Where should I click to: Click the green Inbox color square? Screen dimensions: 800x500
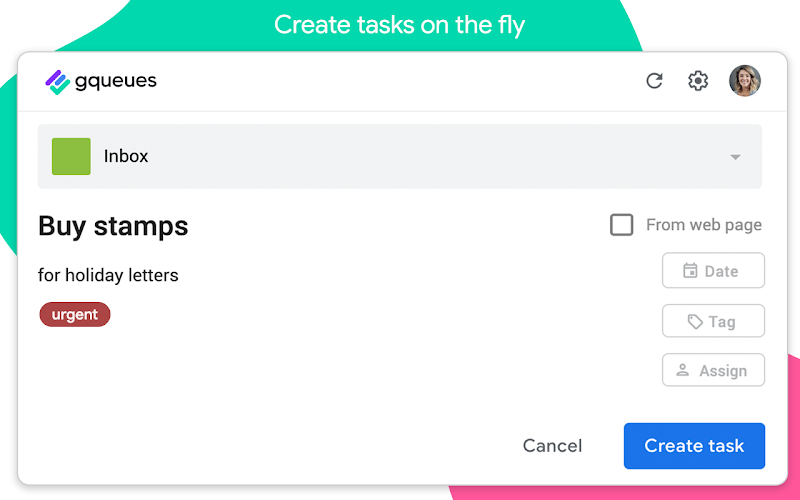tap(71, 156)
